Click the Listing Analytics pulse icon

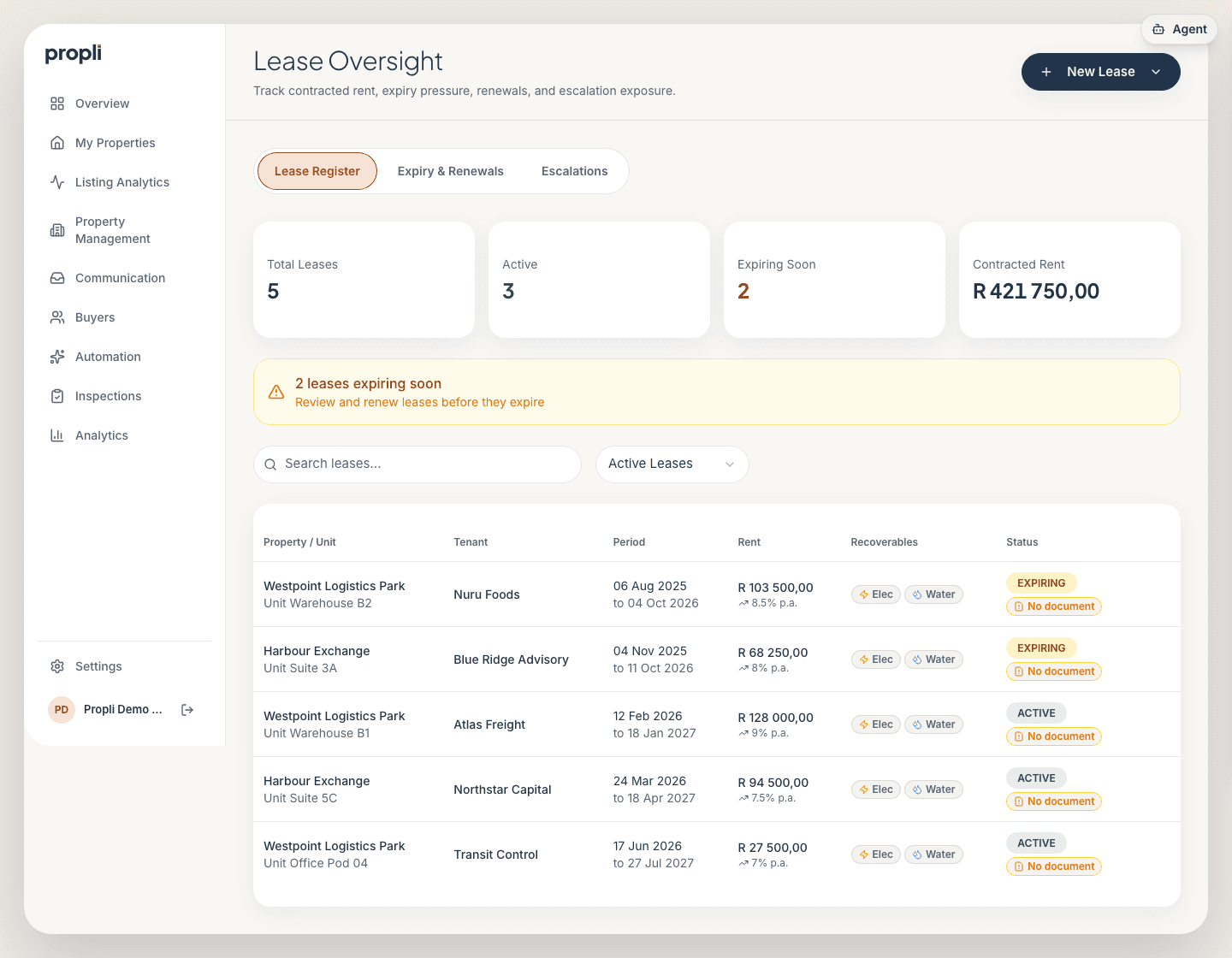point(57,182)
